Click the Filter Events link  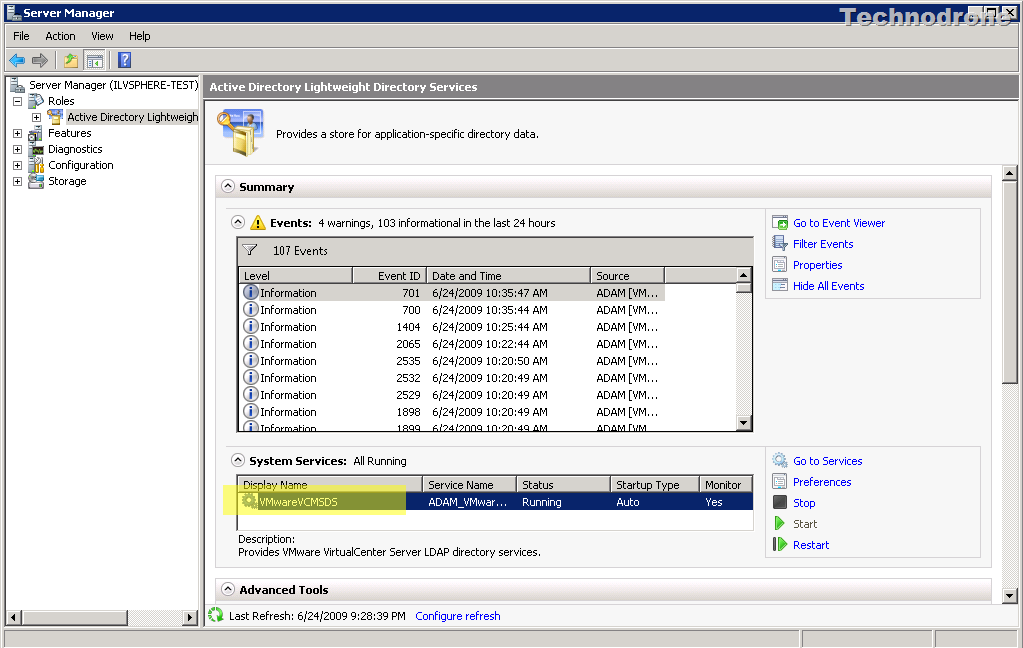(823, 244)
